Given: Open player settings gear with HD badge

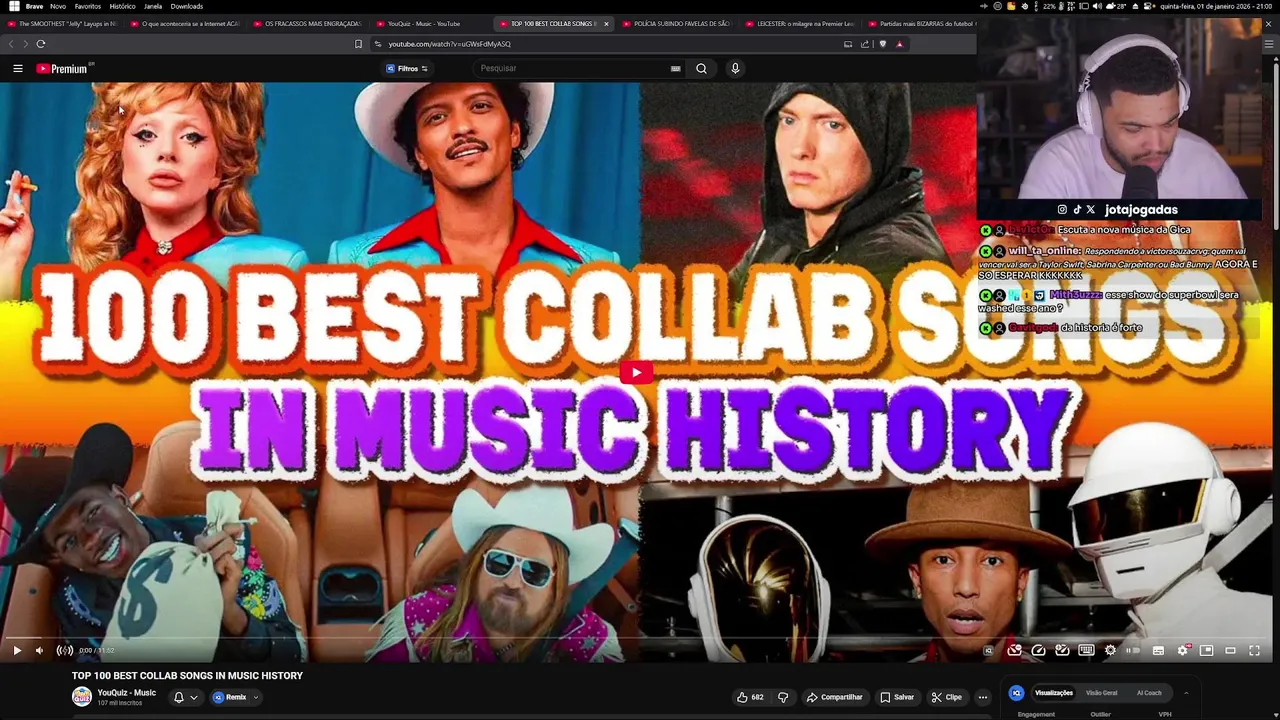Looking at the screenshot, I should pyautogui.click(x=1184, y=650).
